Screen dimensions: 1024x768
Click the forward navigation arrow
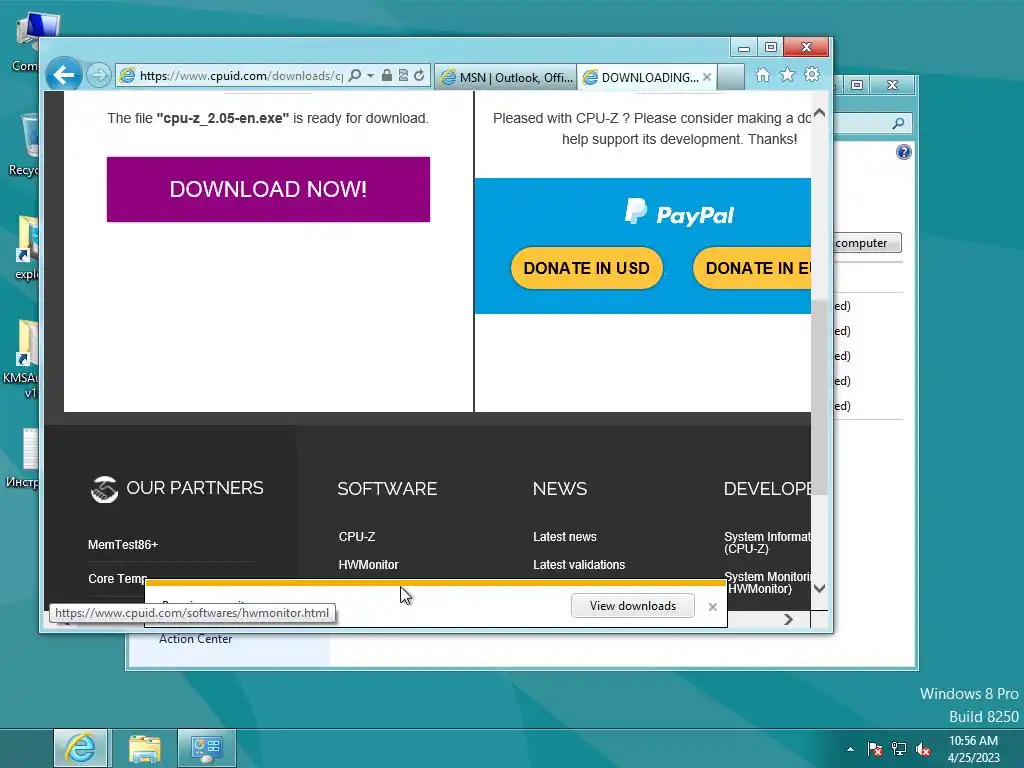click(99, 76)
